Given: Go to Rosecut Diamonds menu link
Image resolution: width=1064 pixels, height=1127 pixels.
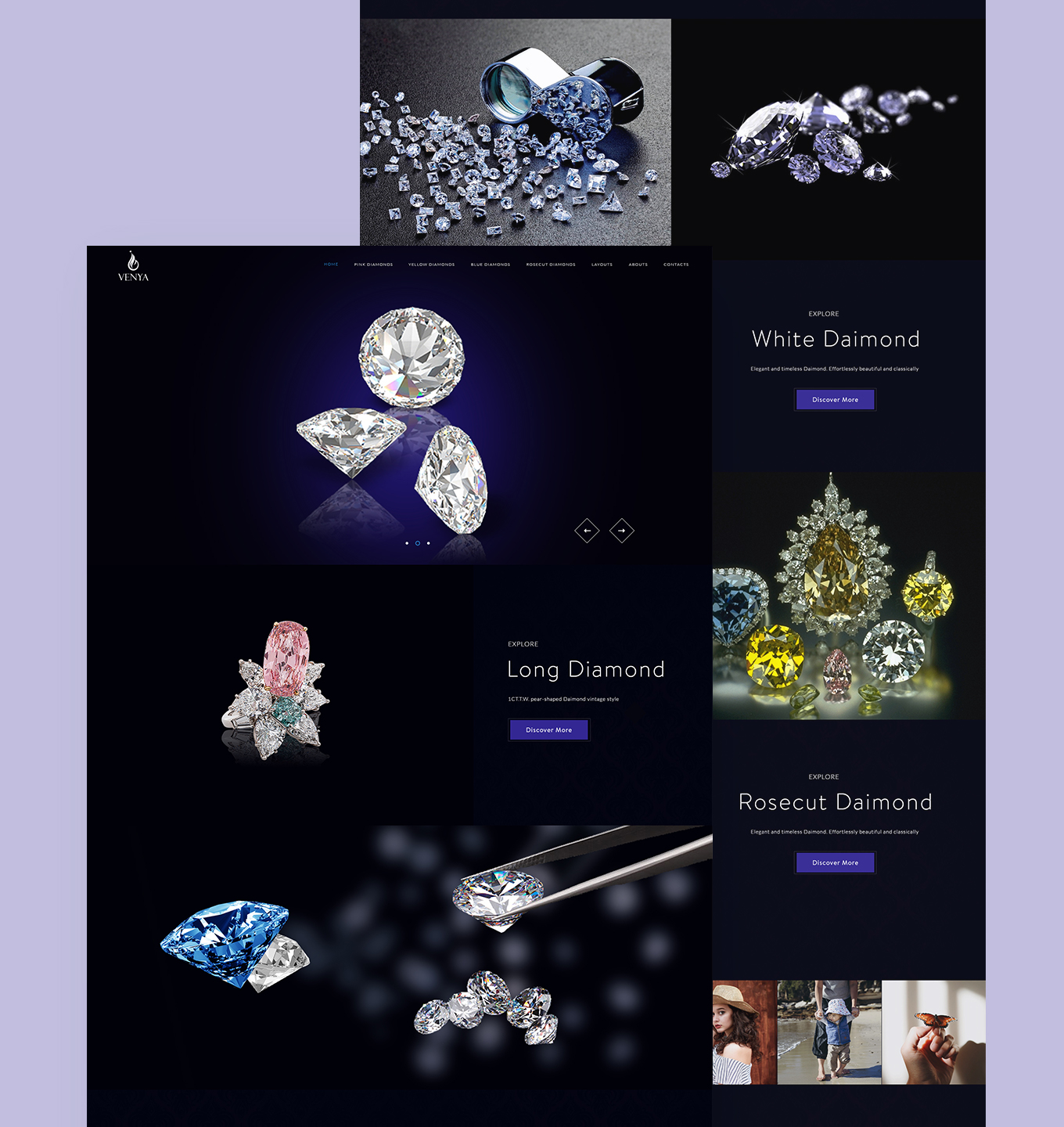Looking at the screenshot, I should [x=551, y=265].
